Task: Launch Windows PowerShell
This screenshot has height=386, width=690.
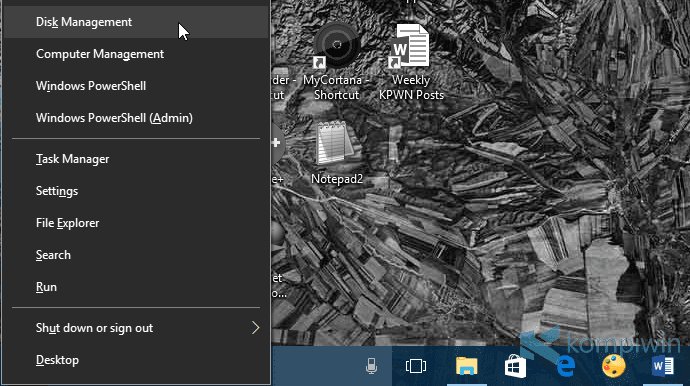Action: click(136, 86)
